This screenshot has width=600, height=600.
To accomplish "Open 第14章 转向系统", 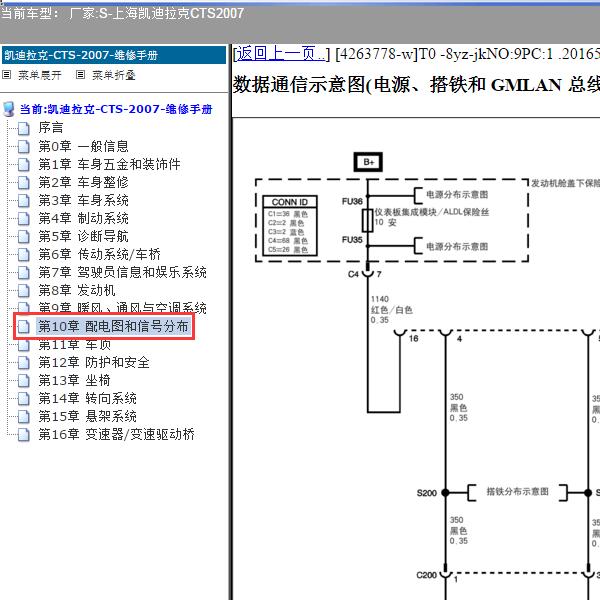I will click(88, 398).
